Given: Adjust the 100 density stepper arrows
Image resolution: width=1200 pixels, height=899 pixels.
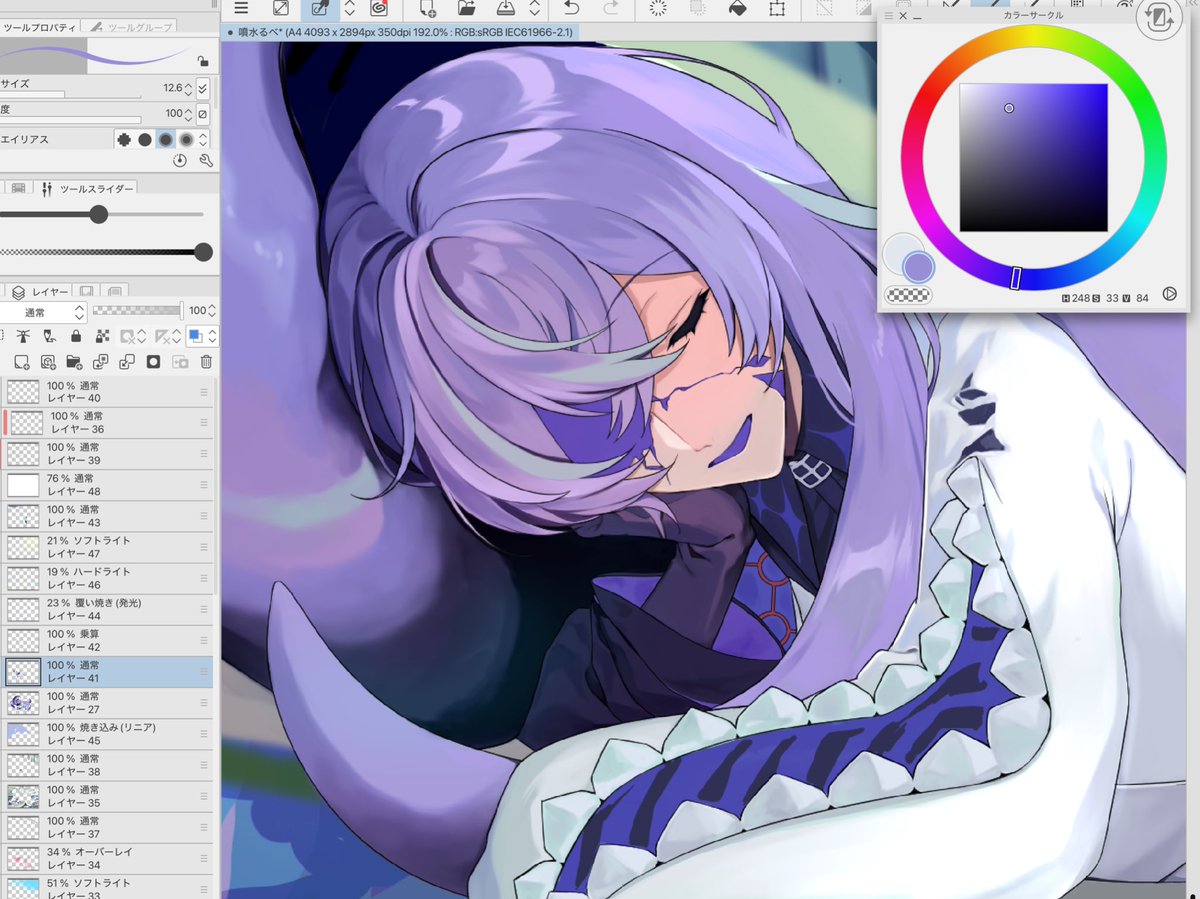Looking at the screenshot, I should point(189,114).
